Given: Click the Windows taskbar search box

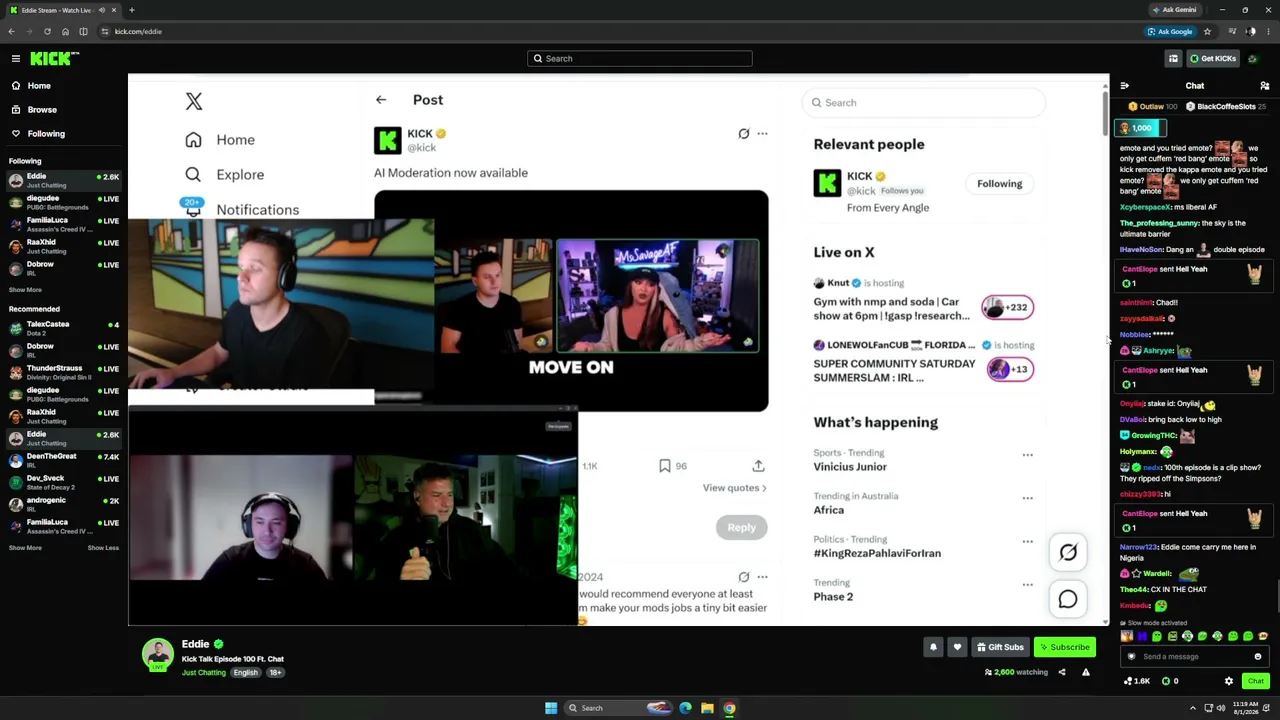Looking at the screenshot, I should tap(618, 708).
